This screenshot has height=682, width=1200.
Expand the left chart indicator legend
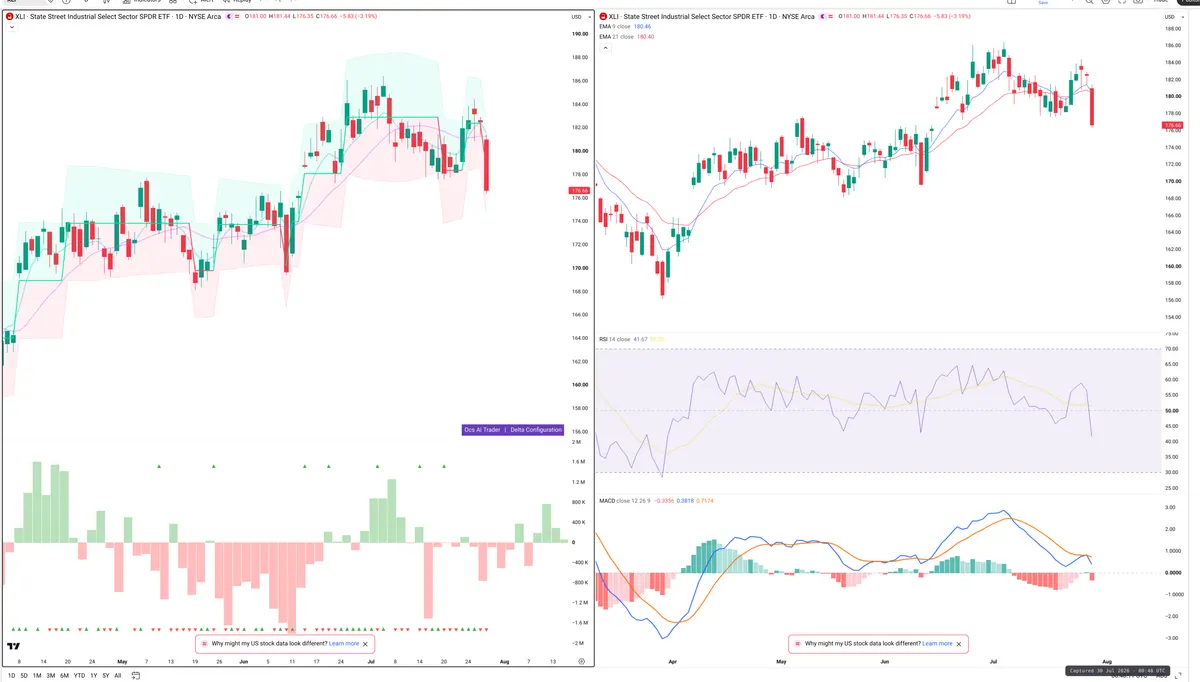tap(12, 27)
